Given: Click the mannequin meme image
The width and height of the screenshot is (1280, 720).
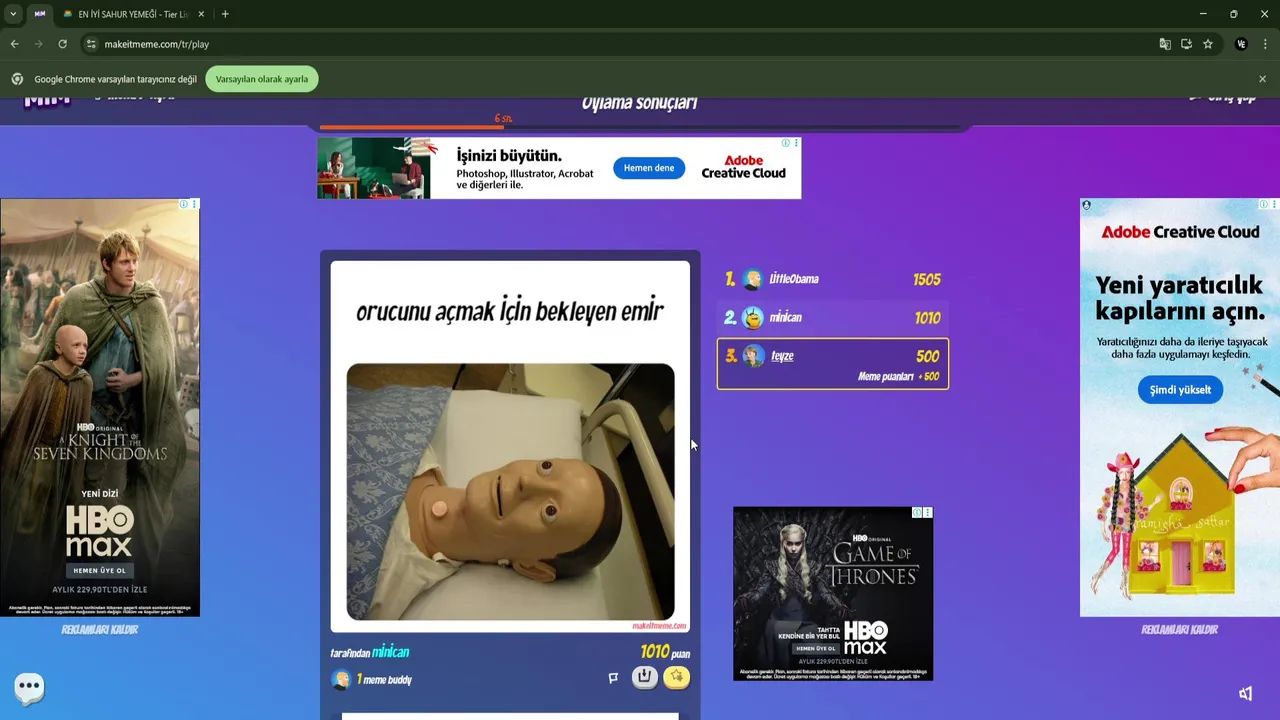Looking at the screenshot, I should tap(510, 492).
